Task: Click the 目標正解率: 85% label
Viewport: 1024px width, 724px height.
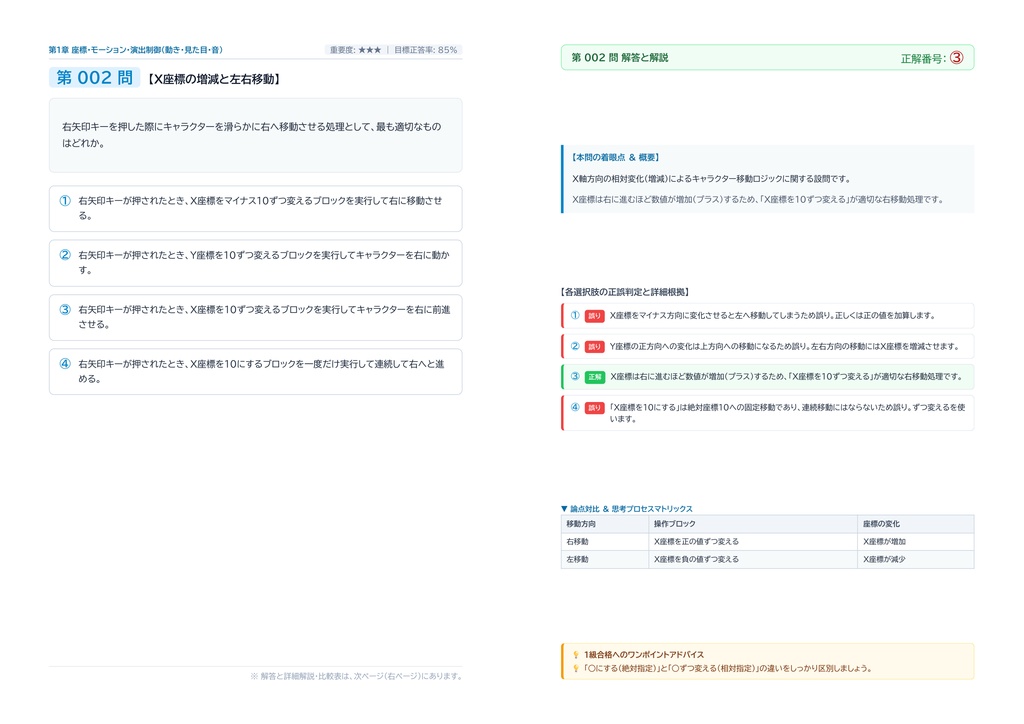Action: click(426, 50)
